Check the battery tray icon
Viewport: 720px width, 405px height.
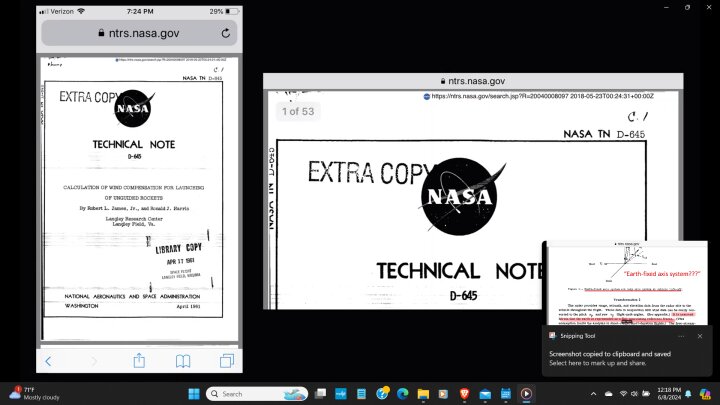(646, 394)
